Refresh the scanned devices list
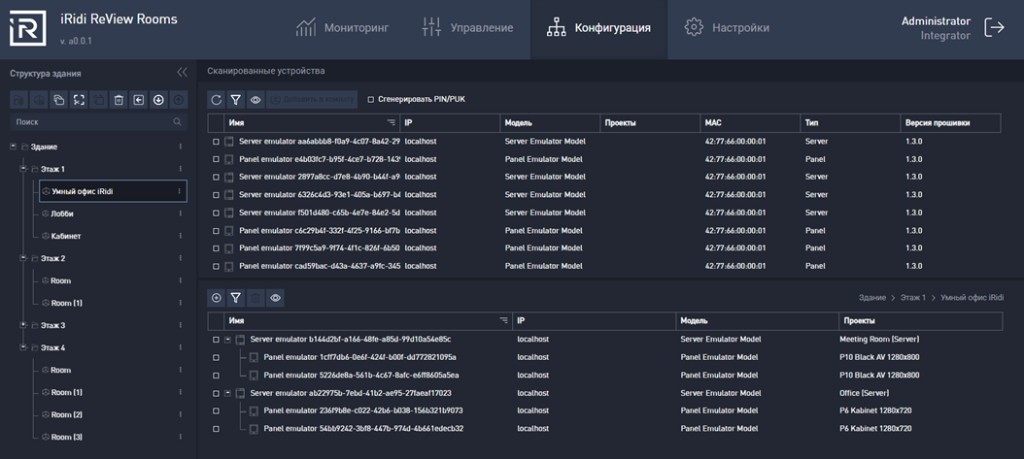The height and width of the screenshot is (459, 1024). click(216, 100)
